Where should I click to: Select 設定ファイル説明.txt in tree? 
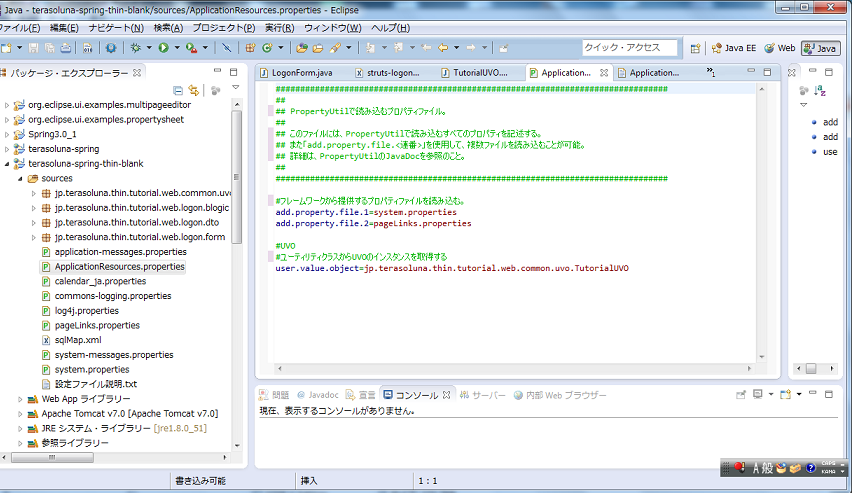coord(89,384)
